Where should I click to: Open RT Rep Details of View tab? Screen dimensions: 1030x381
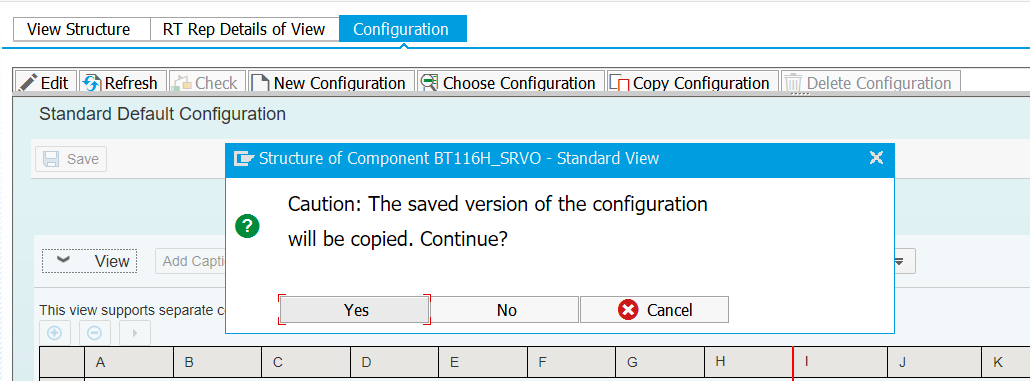click(x=244, y=30)
